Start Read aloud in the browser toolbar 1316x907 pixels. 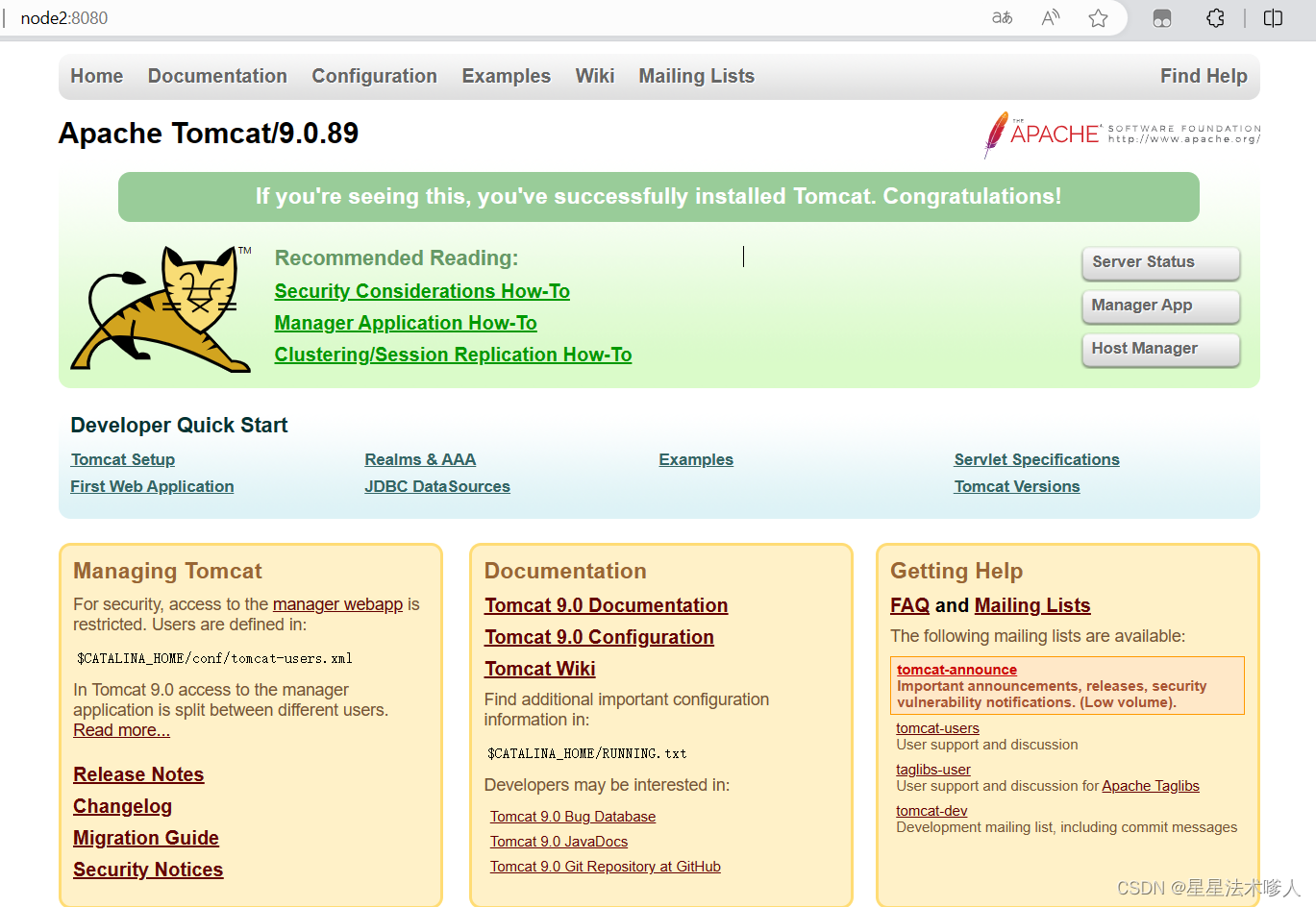point(1050,17)
